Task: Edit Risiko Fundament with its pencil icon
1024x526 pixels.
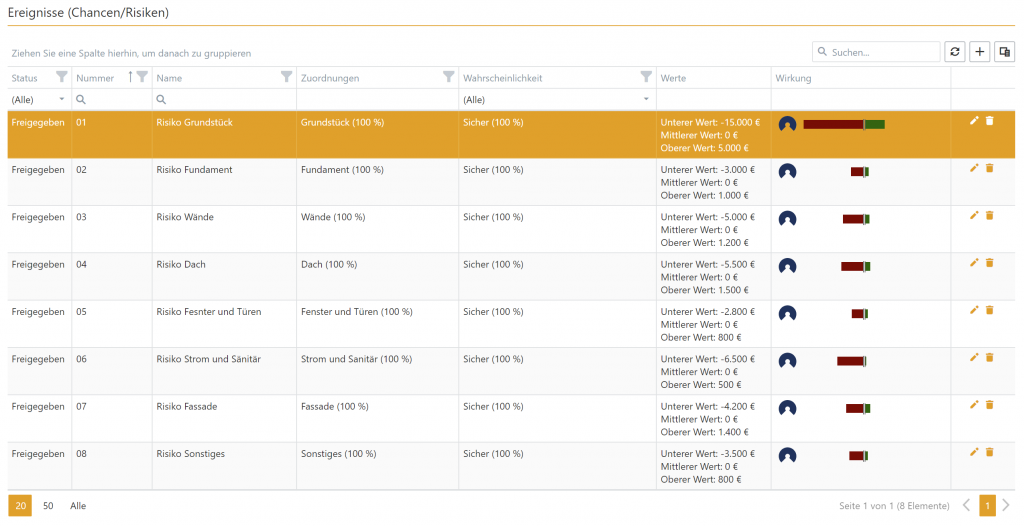Action: pos(974,168)
